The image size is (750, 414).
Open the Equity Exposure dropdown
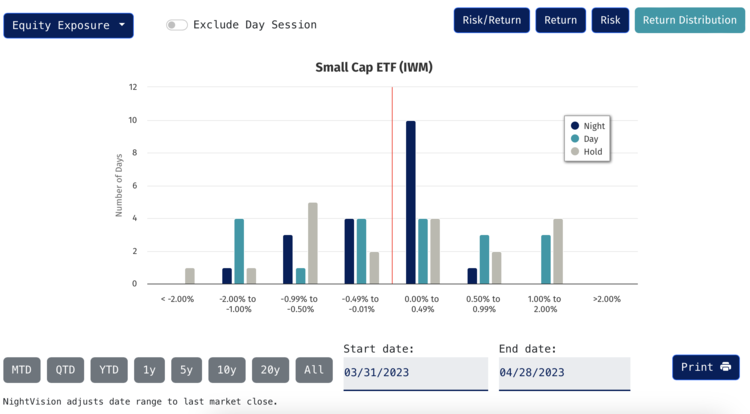point(68,25)
